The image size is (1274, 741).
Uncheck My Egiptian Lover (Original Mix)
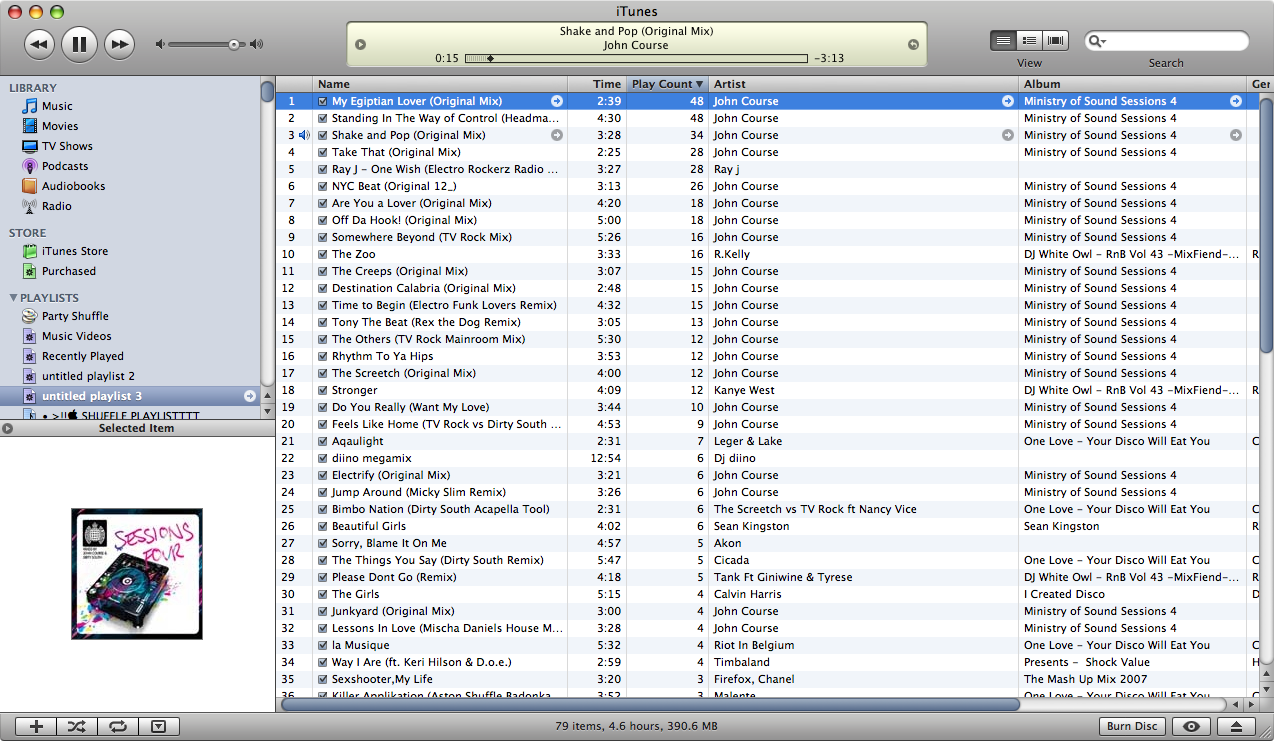(x=323, y=101)
